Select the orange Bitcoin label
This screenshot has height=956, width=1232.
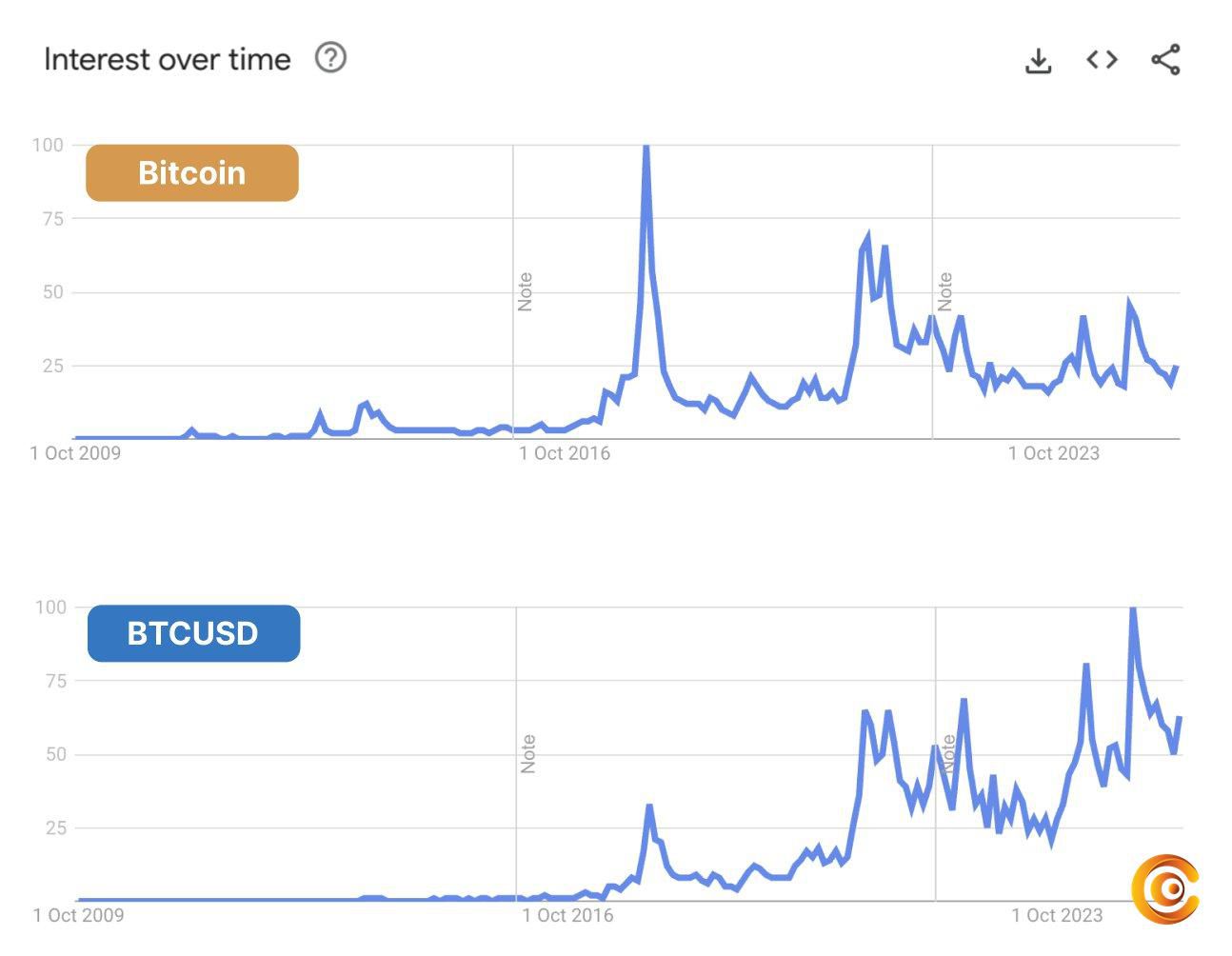[192, 172]
